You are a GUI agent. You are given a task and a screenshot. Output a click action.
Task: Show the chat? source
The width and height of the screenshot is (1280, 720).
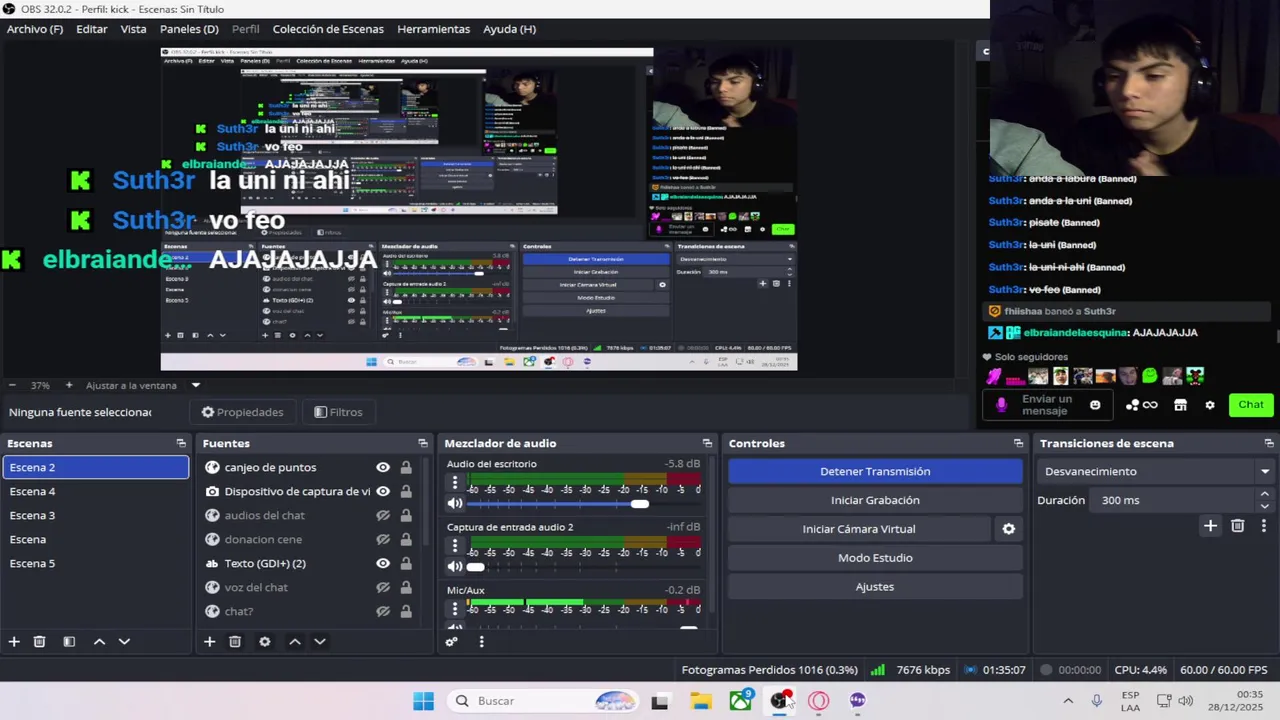click(382, 611)
